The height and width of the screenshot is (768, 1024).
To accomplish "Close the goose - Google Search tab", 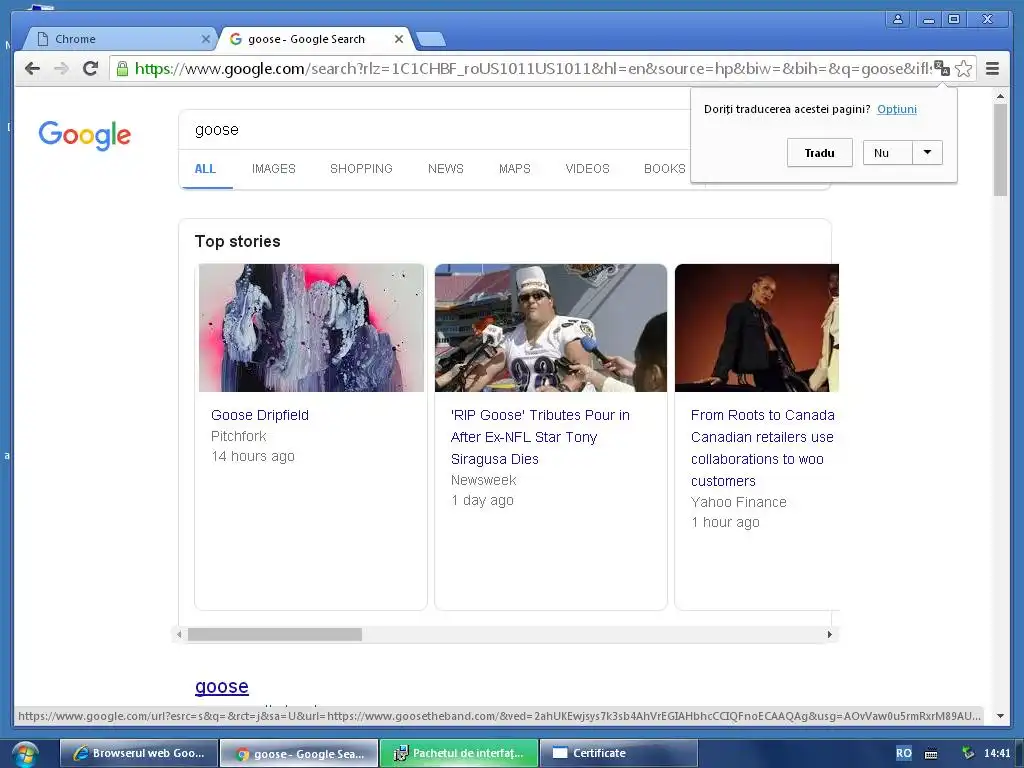I will (x=398, y=39).
